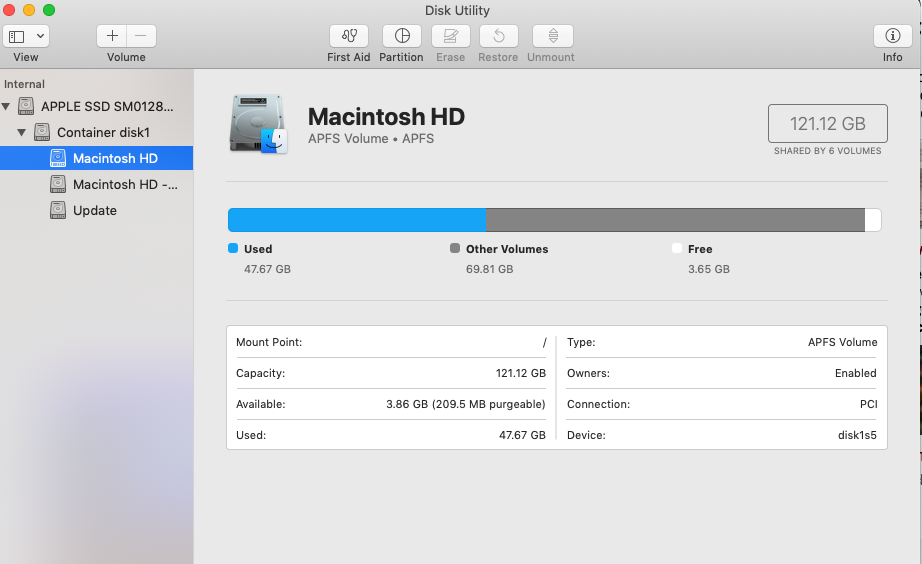The width and height of the screenshot is (922, 564).
Task: Click the blue used portion of storage bar
Action: (x=357, y=220)
